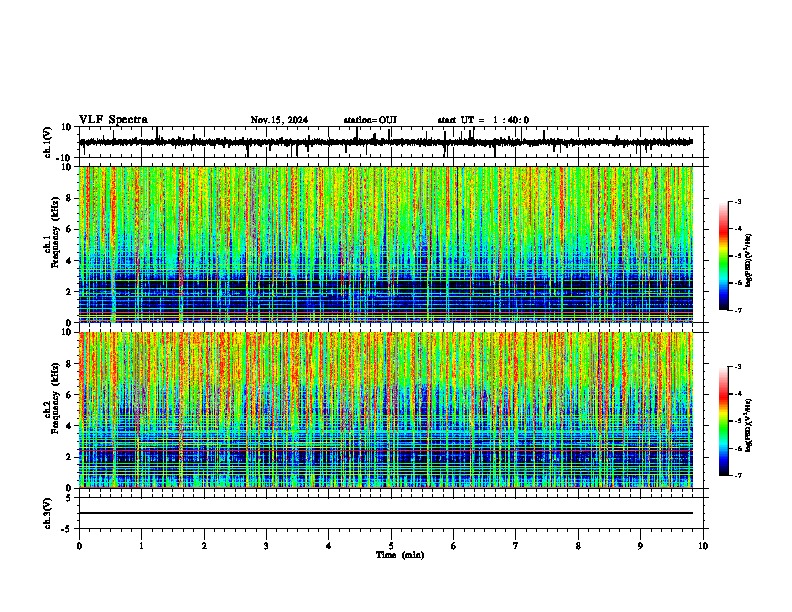Viewport: 792px width, 612px height.
Task: Click the time-axis tick label "0"
Action: [x=79, y=546]
